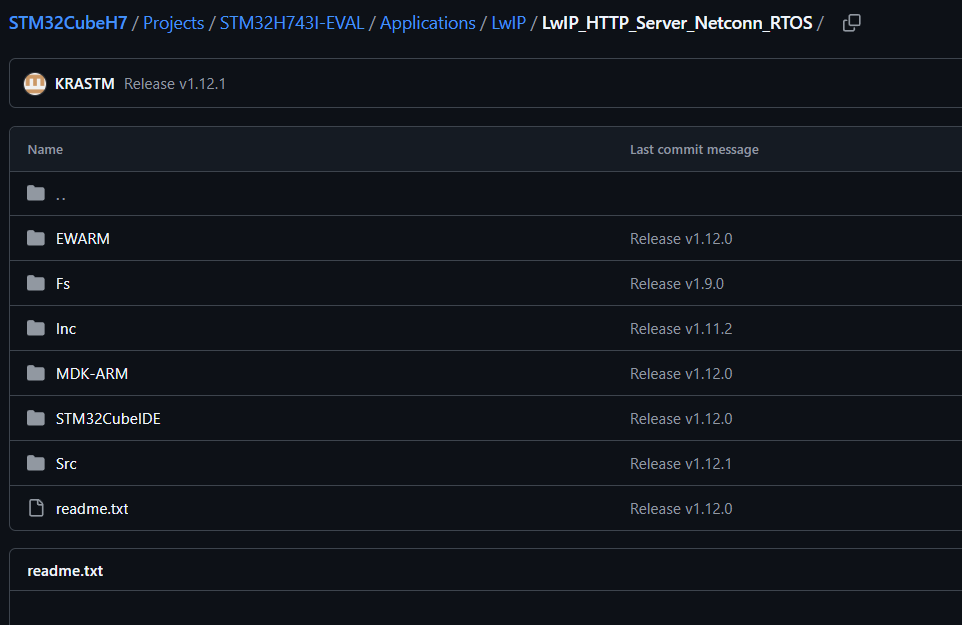Click the Name column header

45,150
